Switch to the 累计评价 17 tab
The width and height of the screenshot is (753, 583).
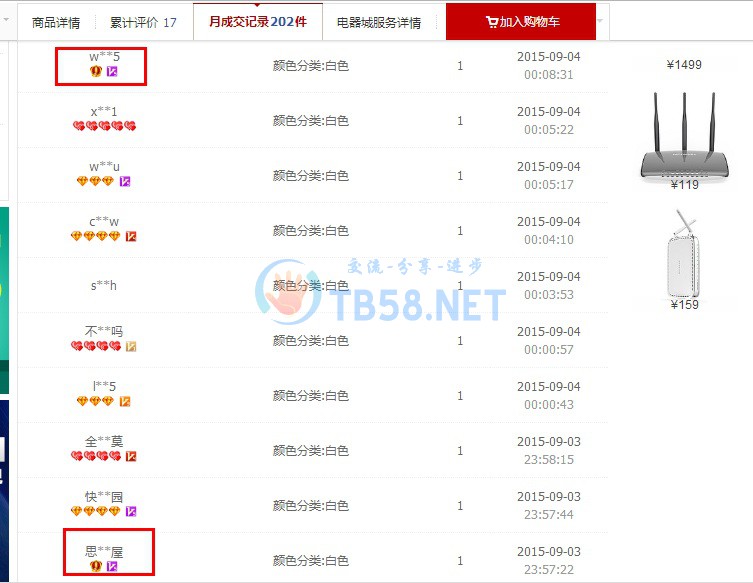pyautogui.click(x=143, y=23)
